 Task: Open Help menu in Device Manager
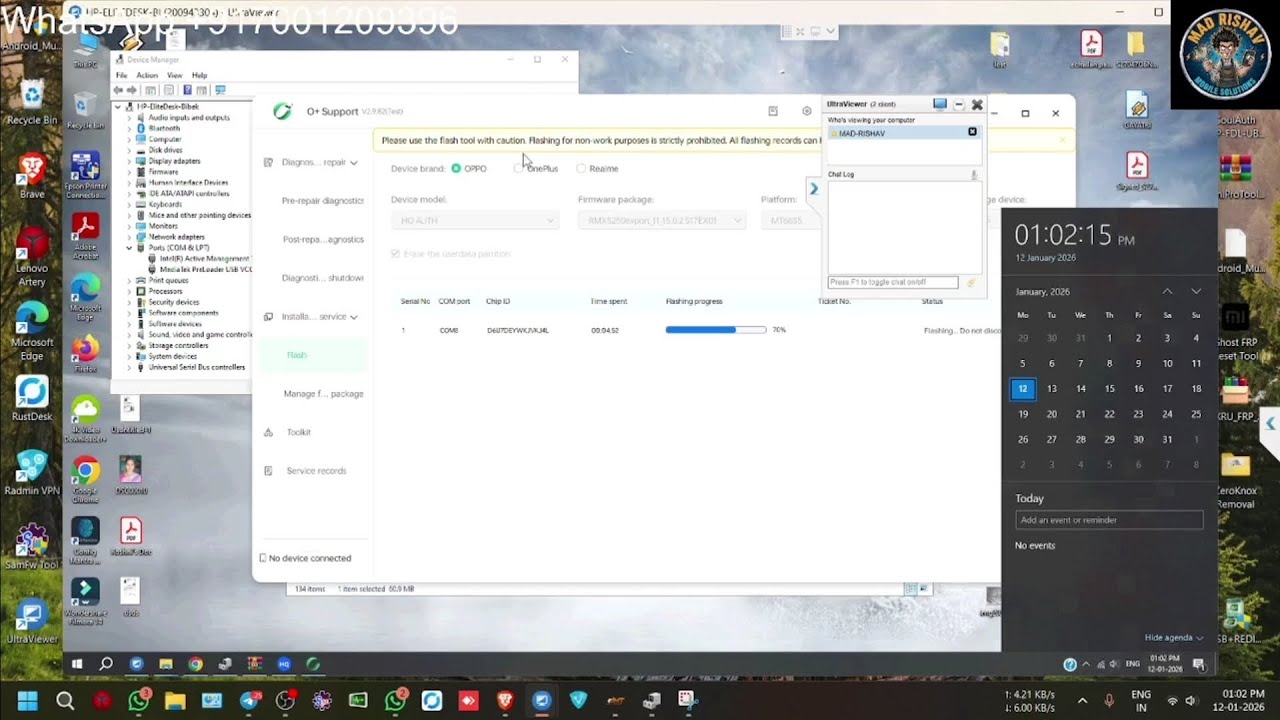pyautogui.click(x=199, y=75)
